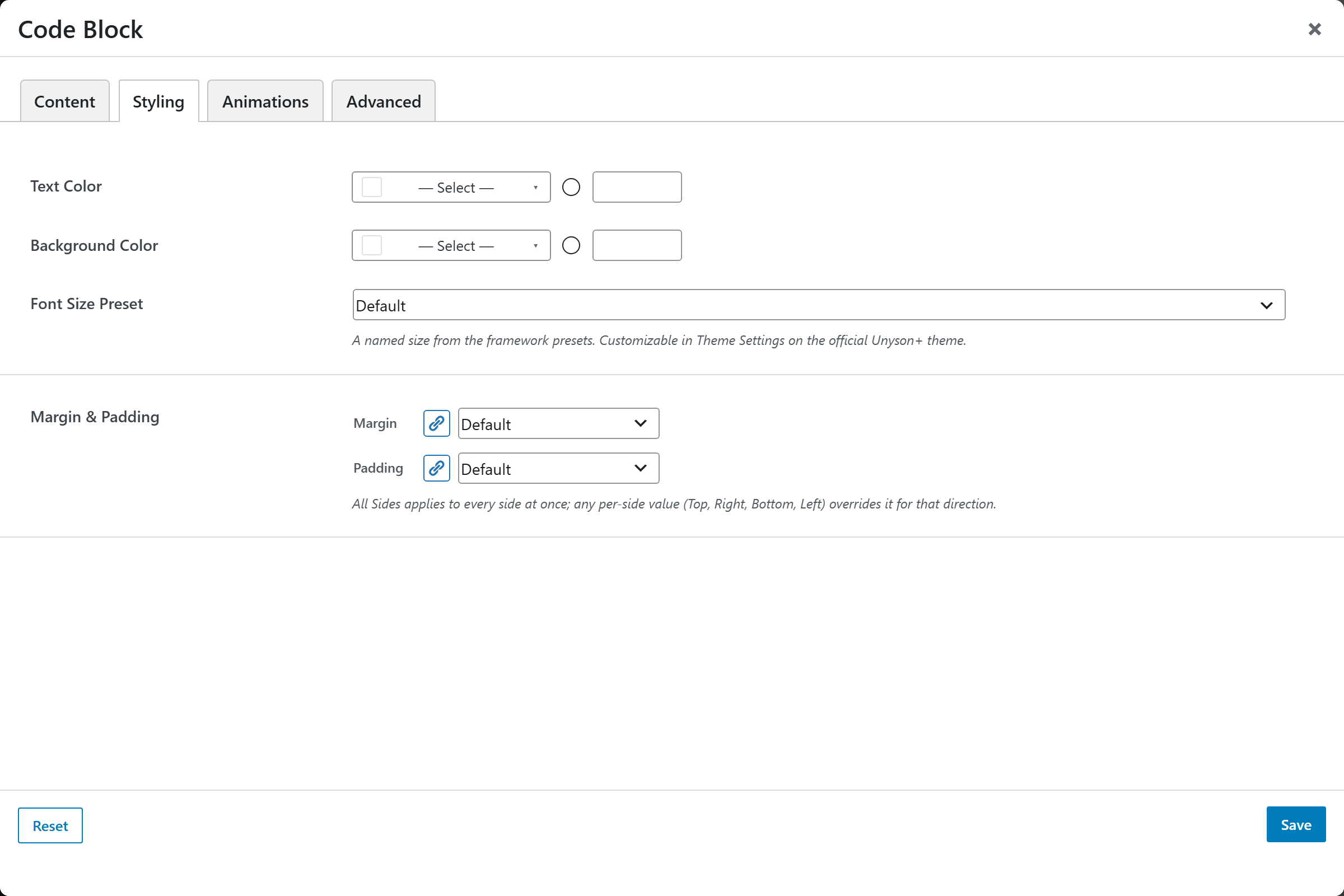Click the Code Block dialog title

(x=81, y=29)
